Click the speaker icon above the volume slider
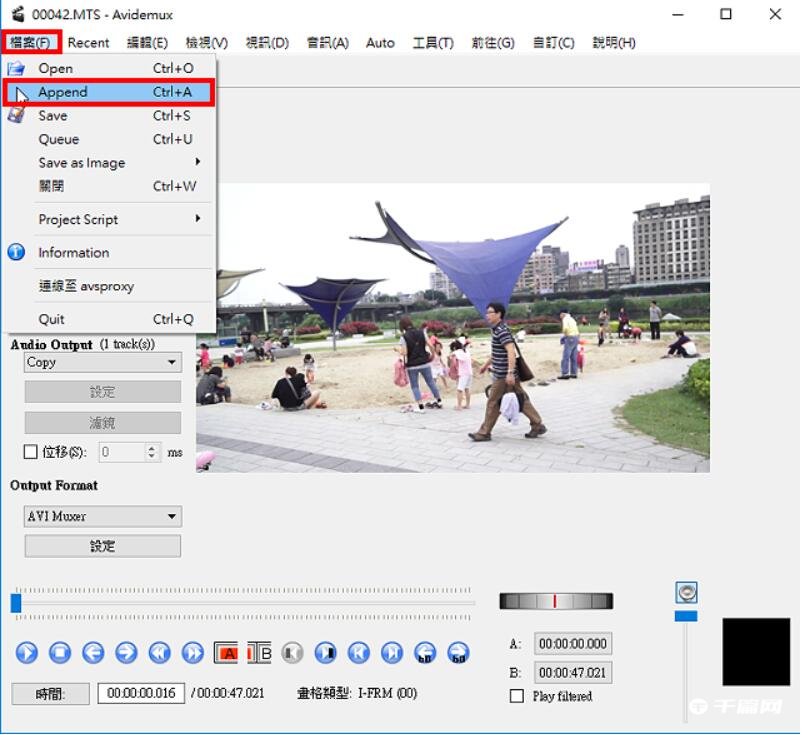 point(688,592)
